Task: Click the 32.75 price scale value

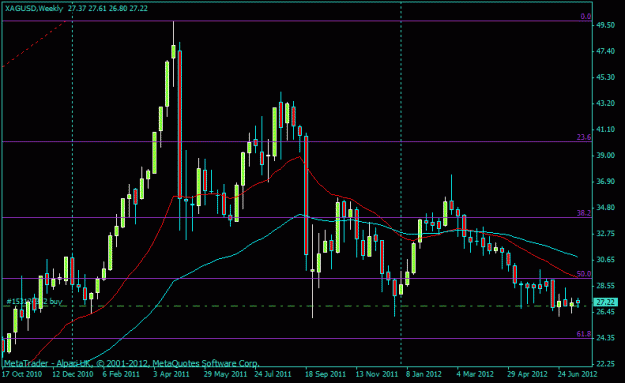Action: pos(605,234)
